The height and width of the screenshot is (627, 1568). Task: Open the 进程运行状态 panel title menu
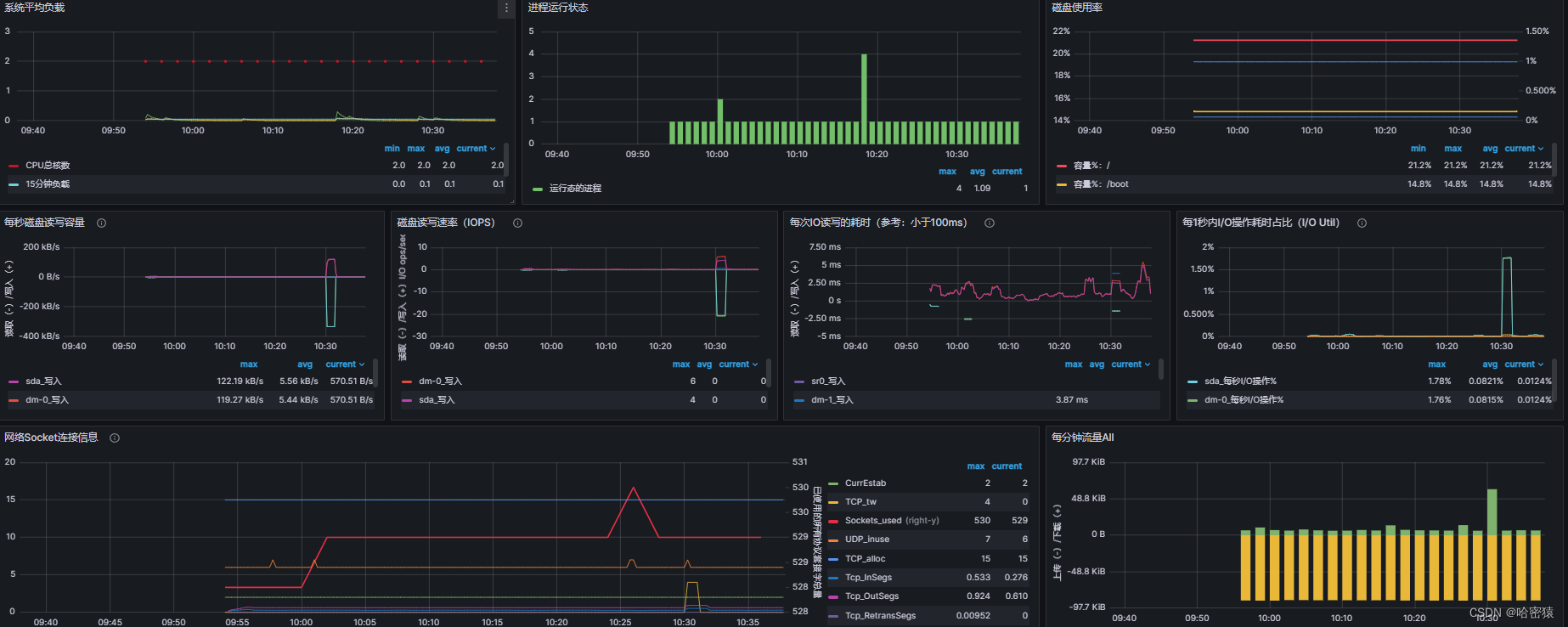[558, 8]
